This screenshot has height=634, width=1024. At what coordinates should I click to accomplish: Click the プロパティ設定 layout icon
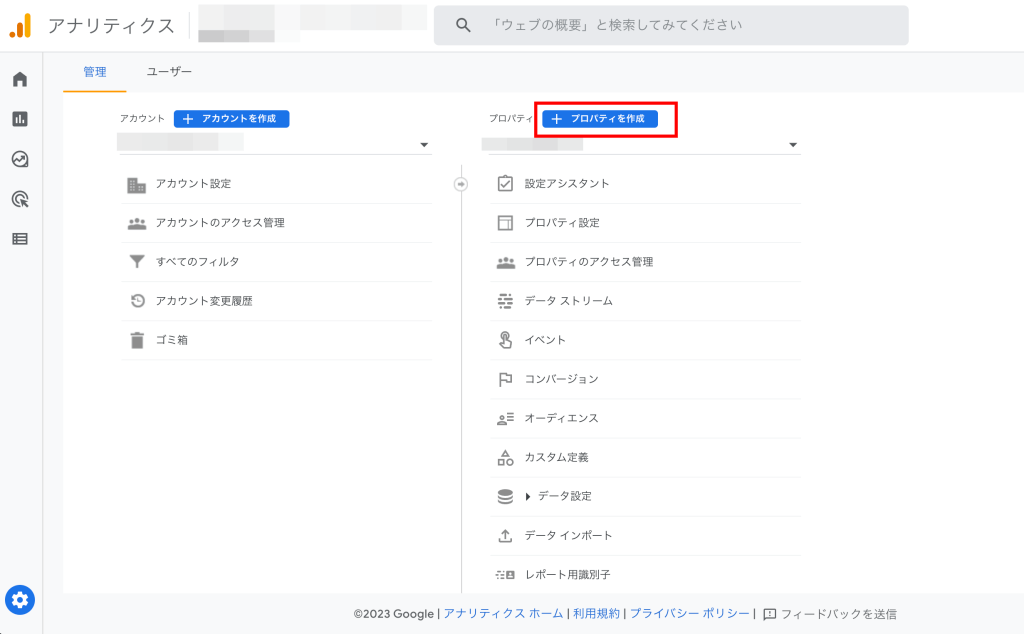(x=505, y=223)
